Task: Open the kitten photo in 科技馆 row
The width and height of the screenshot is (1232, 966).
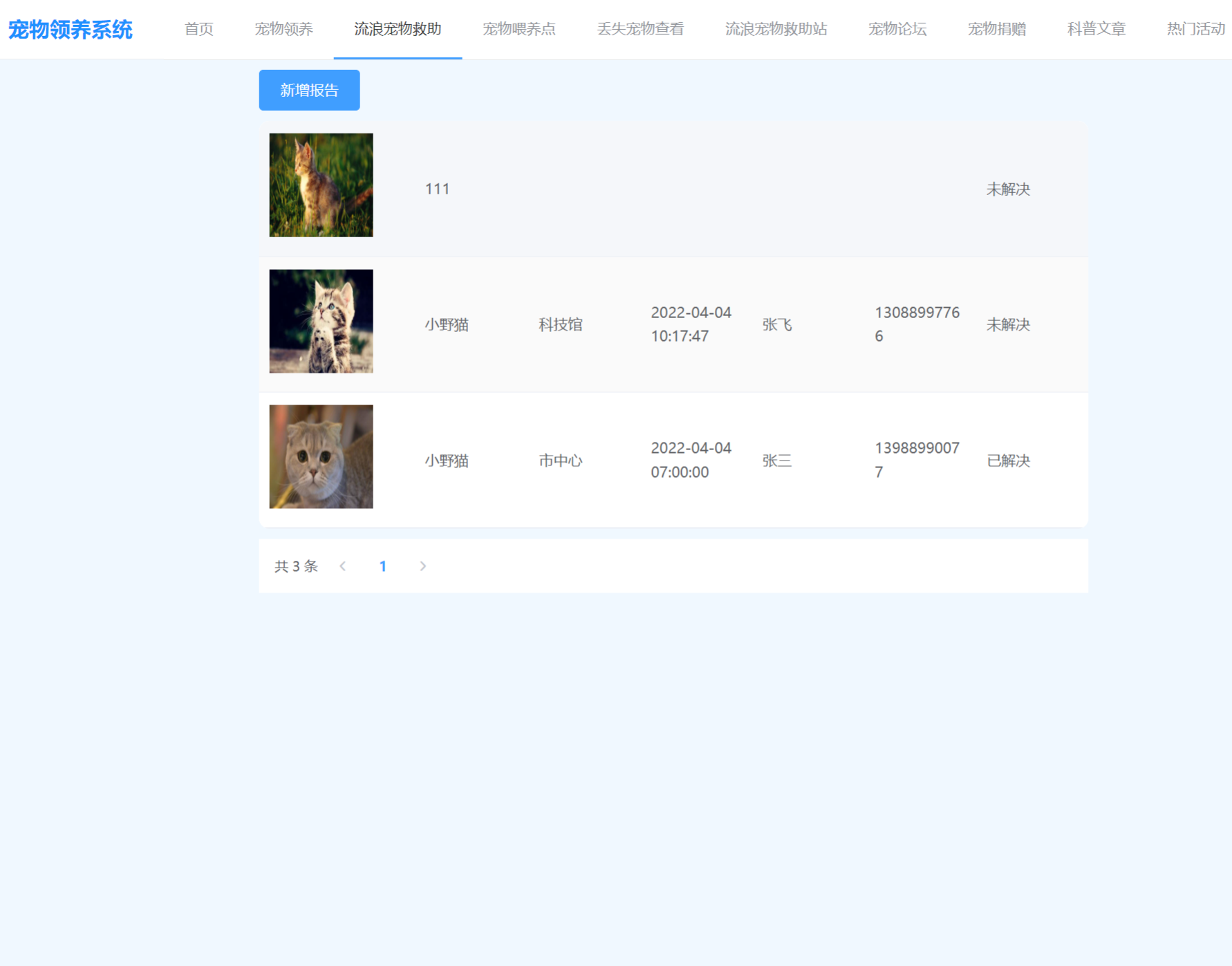Action: [x=321, y=322]
